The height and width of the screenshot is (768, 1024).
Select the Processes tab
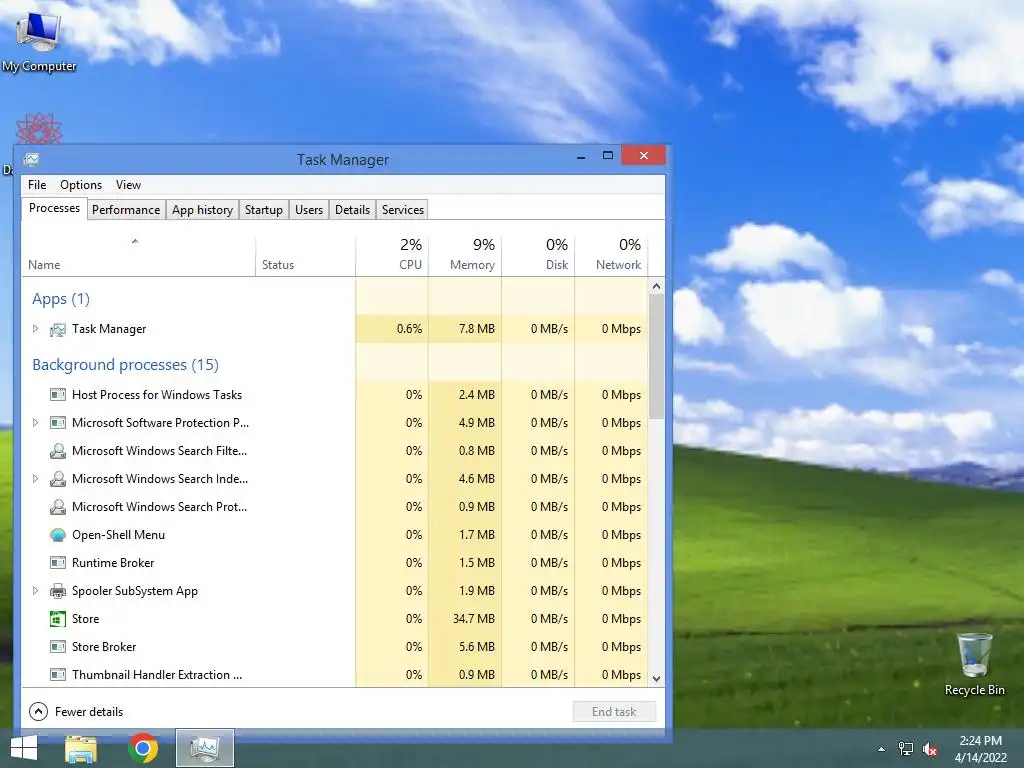54,208
